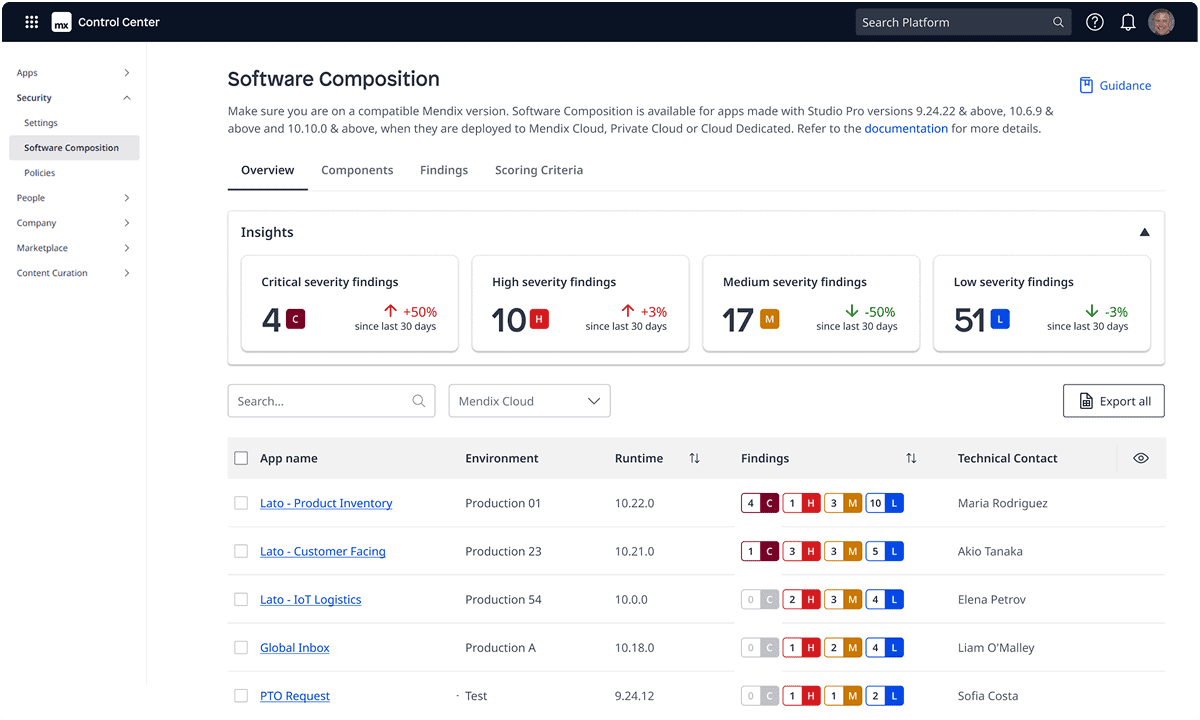Click technical contact Maria Rodriguez
The height and width of the screenshot is (720, 1200).
click(1003, 503)
